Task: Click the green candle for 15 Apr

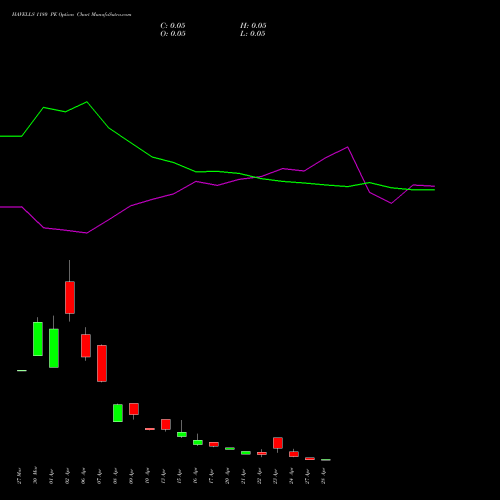Action: pos(182,434)
